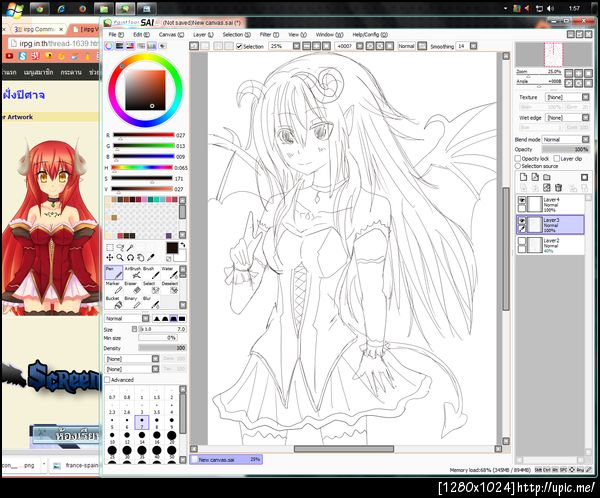The width and height of the screenshot is (600, 498).
Task: Choose the Select pen tool
Action: pyautogui.click(x=151, y=287)
